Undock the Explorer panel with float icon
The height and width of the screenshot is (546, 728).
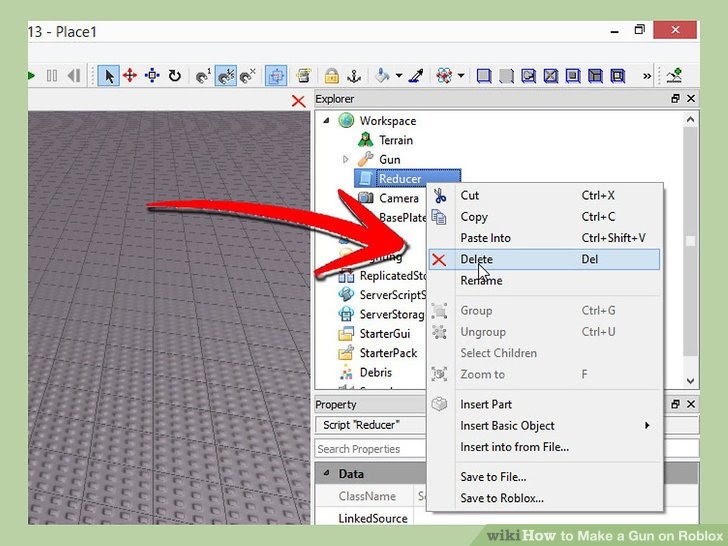tap(676, 98)
